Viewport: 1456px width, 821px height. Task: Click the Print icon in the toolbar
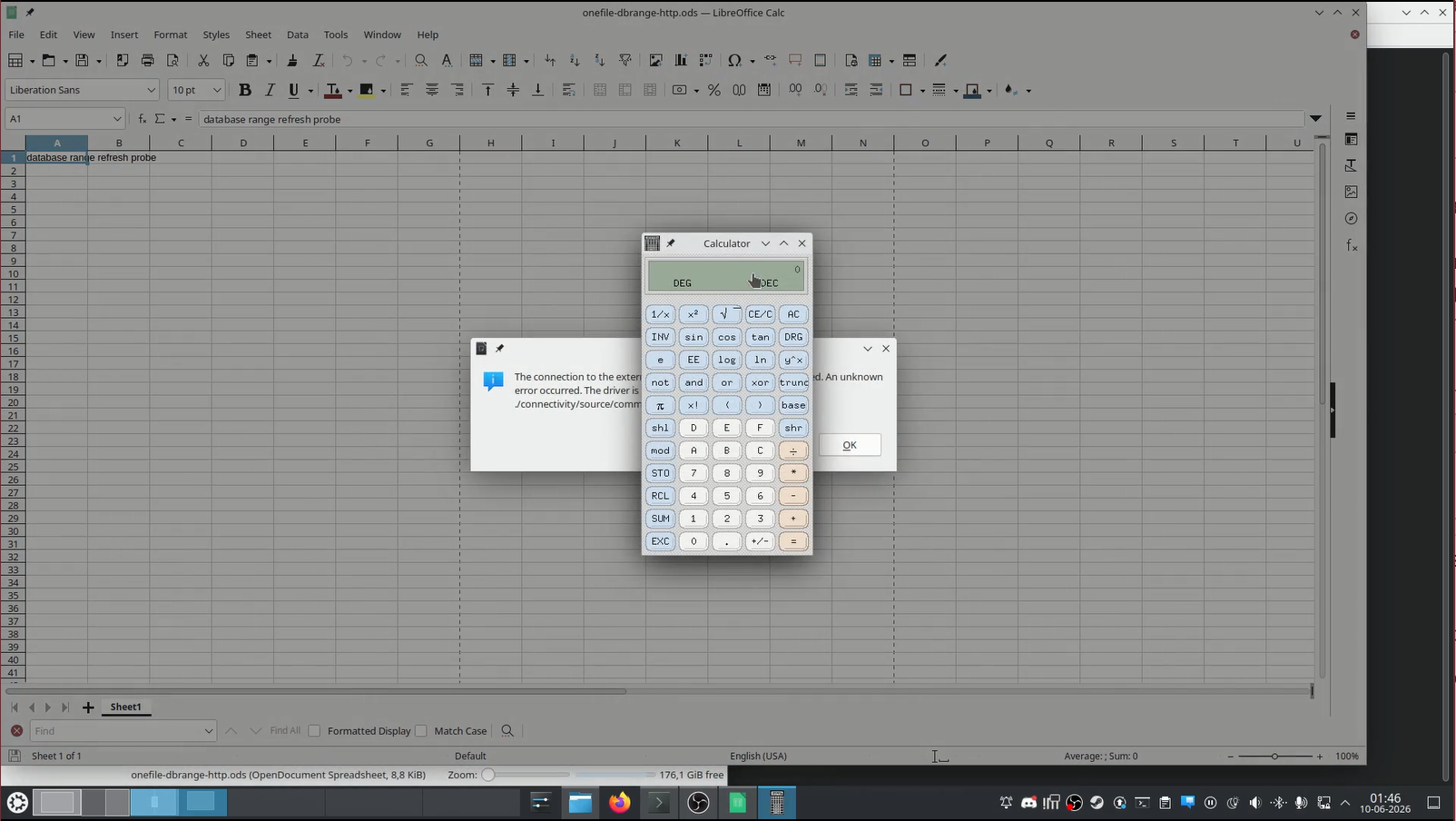click(147, 60)
